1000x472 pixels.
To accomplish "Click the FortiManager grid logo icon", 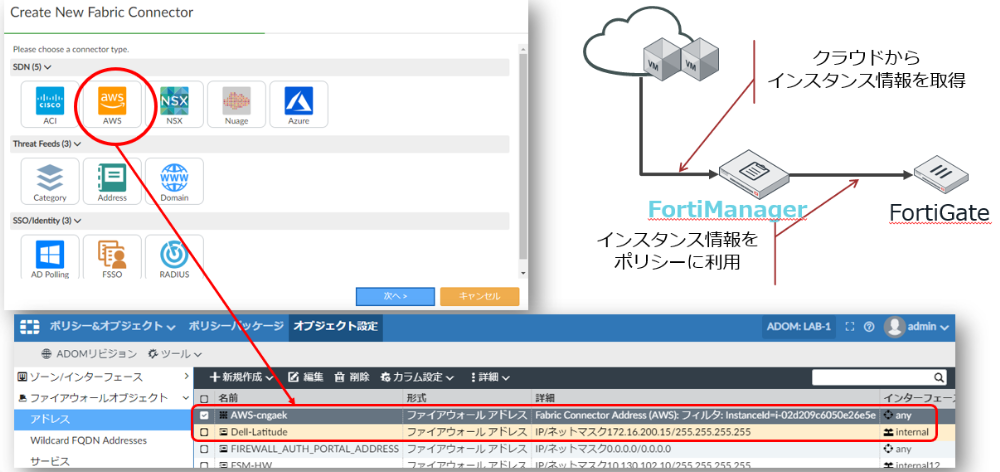I will pyautogui.click(x=30, y=327).
